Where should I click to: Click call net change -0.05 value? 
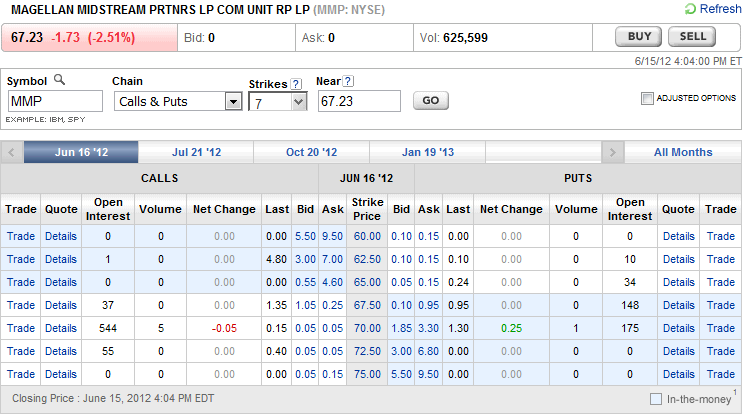click(224, 328)
